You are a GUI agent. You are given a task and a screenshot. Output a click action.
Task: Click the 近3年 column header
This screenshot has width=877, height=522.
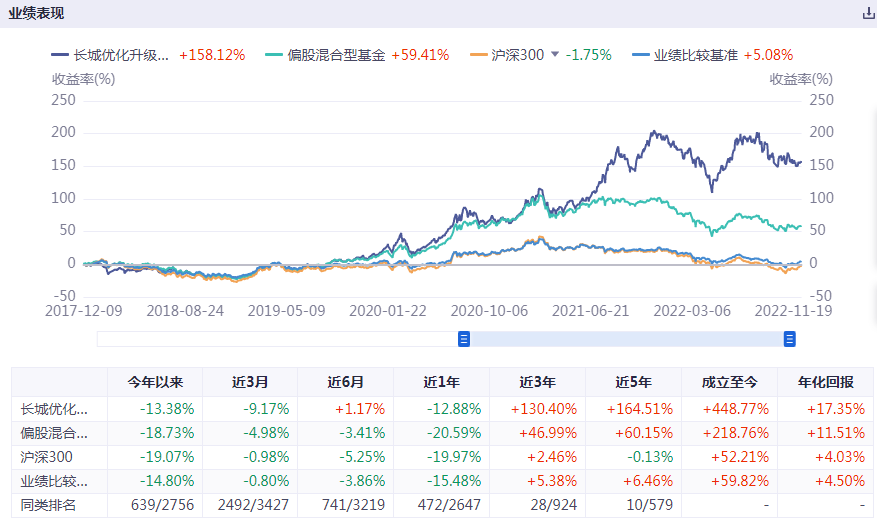(537, 382)
